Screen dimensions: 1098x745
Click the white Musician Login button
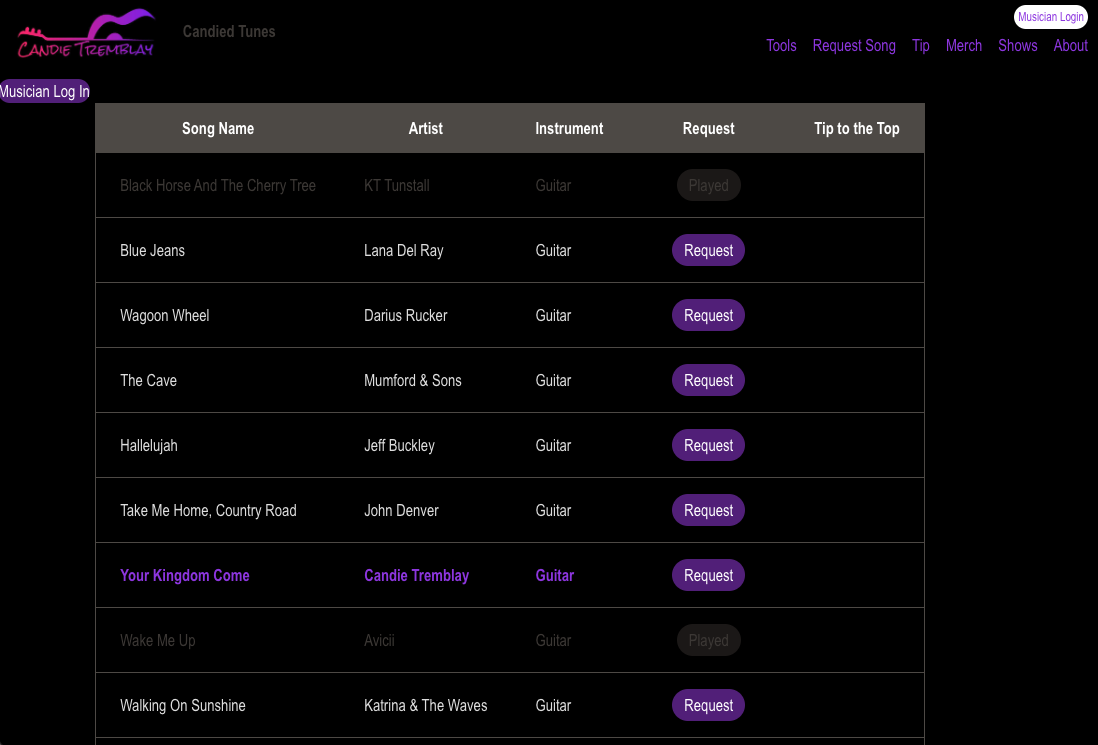point(1050,17)
